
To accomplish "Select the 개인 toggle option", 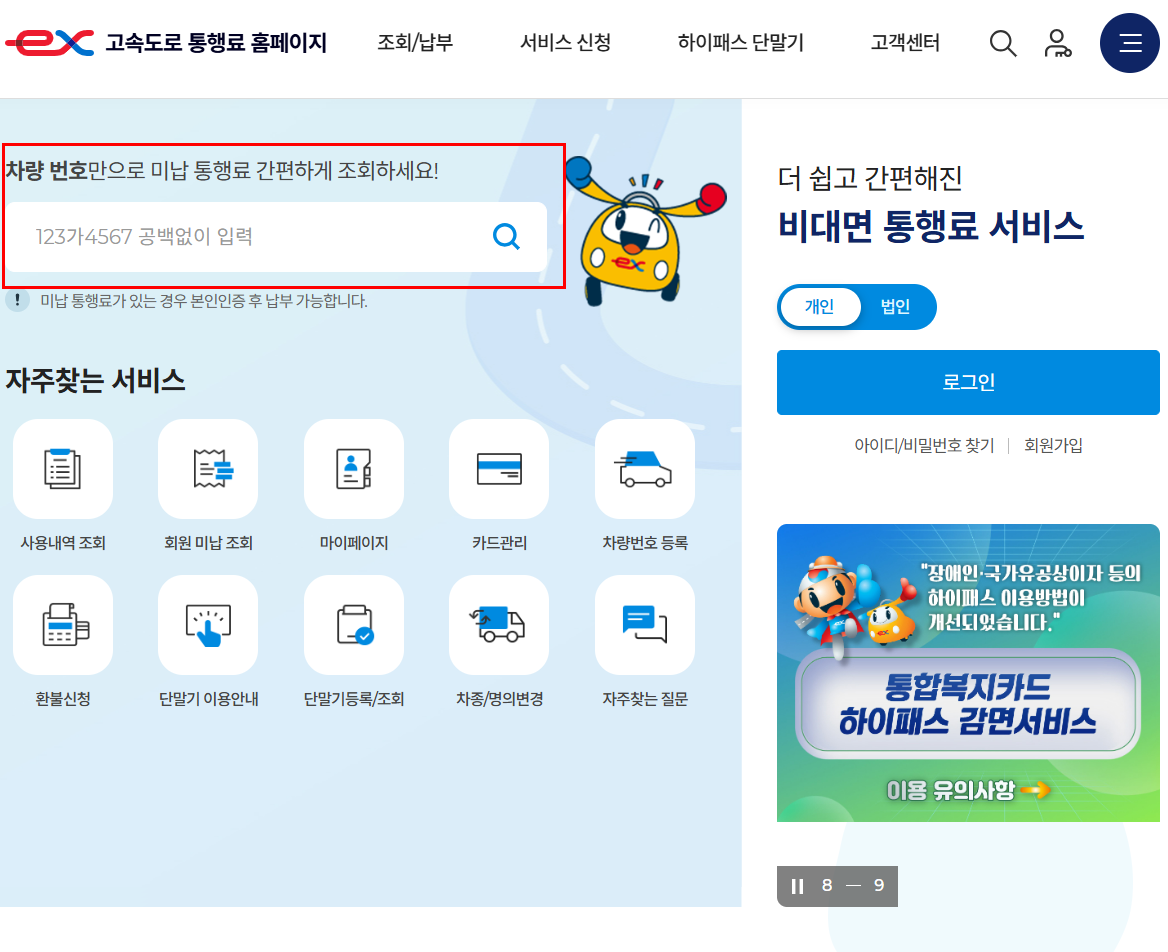I will tap(819, 307).
